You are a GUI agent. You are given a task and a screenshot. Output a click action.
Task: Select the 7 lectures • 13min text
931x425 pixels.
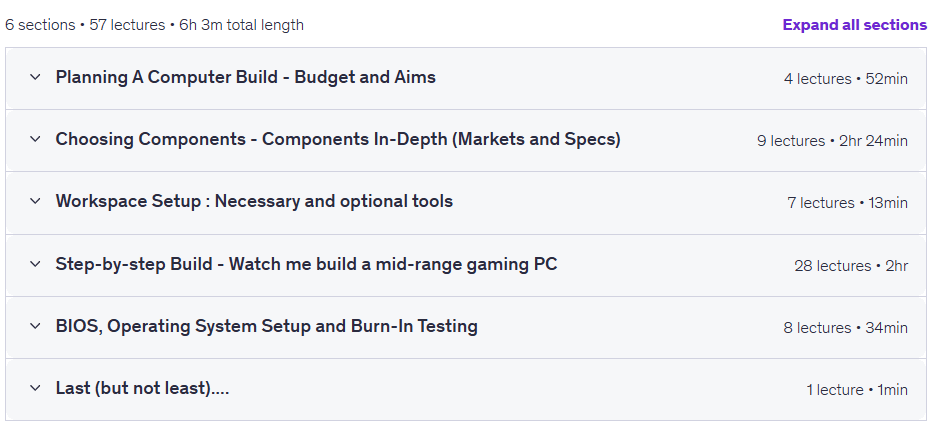[847, 203]
